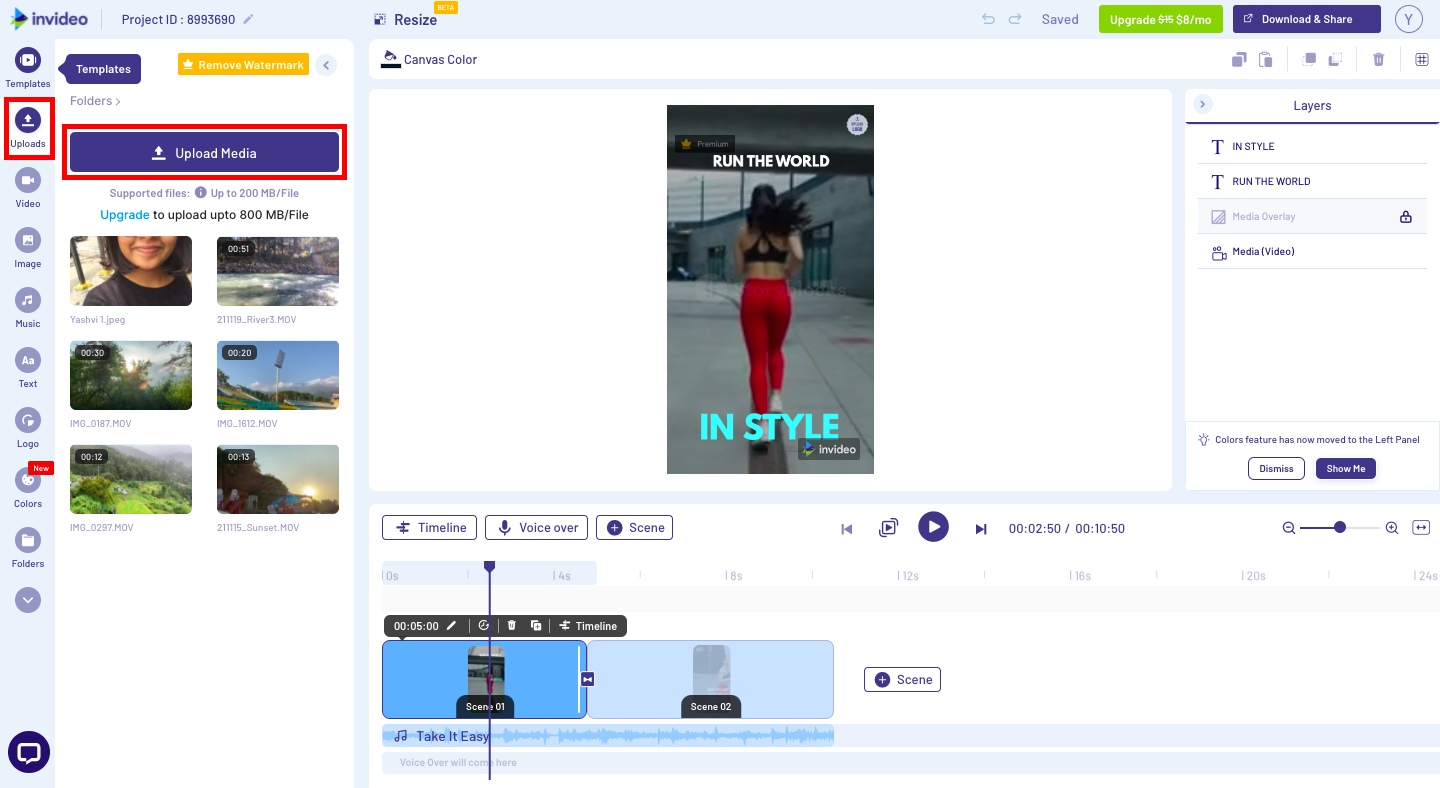Click the trash icon in the top-right toolbar
The height and width of the screenshot is (788, 1440).
pos(1378,59)
